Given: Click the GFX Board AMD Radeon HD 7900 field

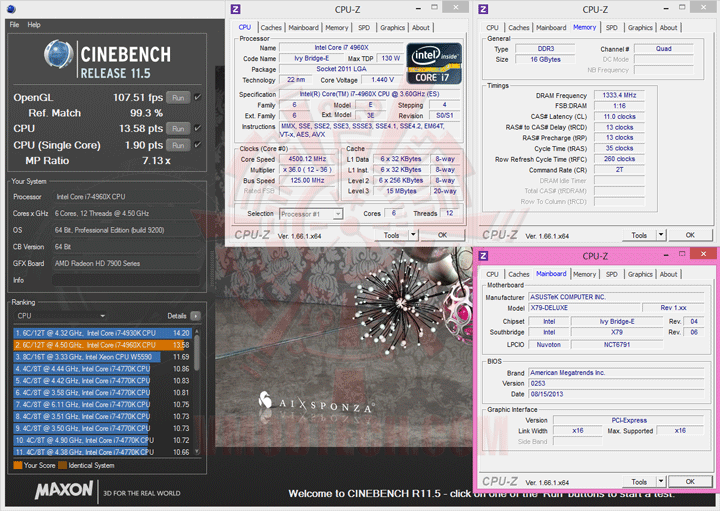Looking at the screenshot, I should coord(126,264).
